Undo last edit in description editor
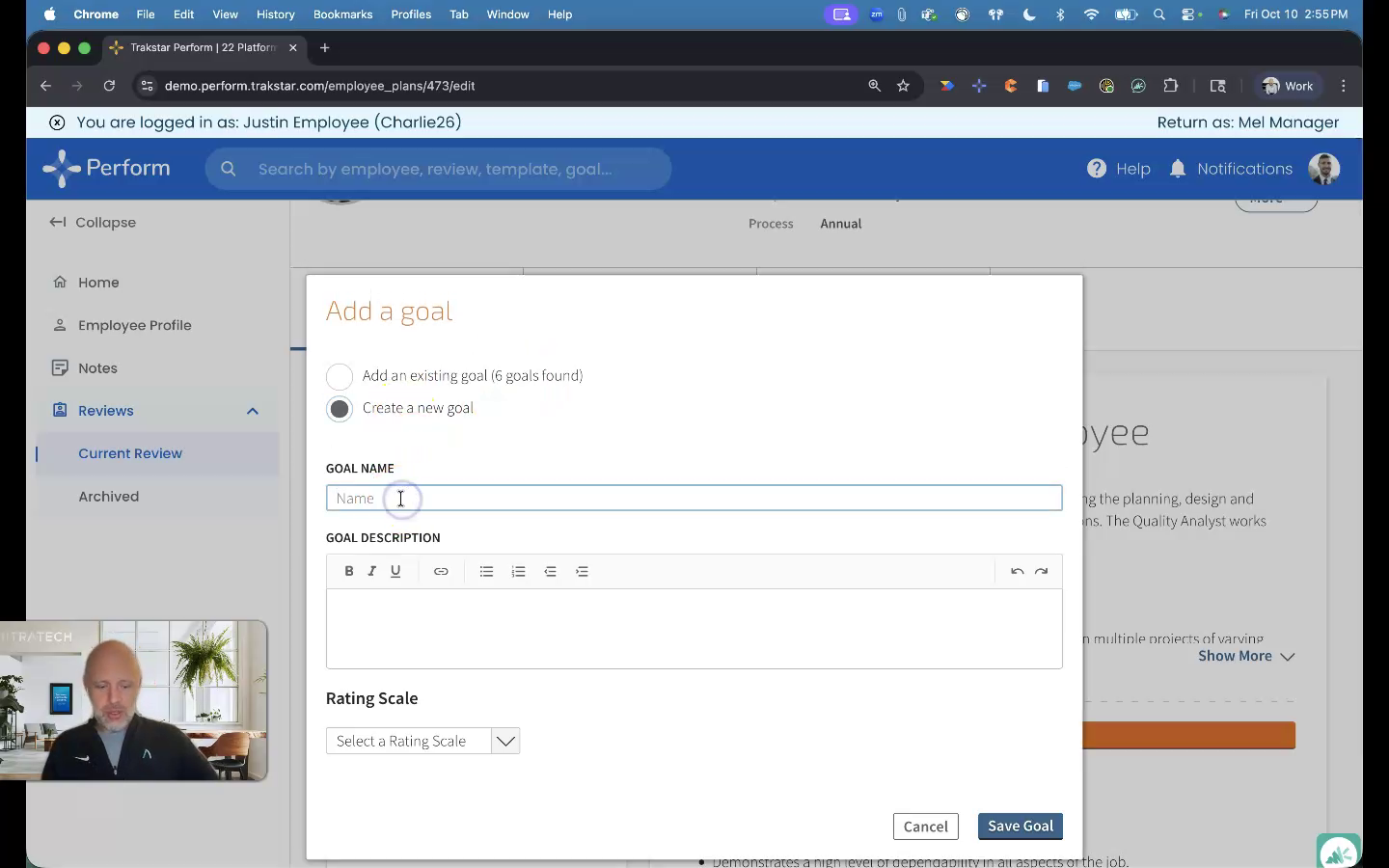Image resolution: width=1389 pixels, height=868 pixels. (x=1017, y=571)
